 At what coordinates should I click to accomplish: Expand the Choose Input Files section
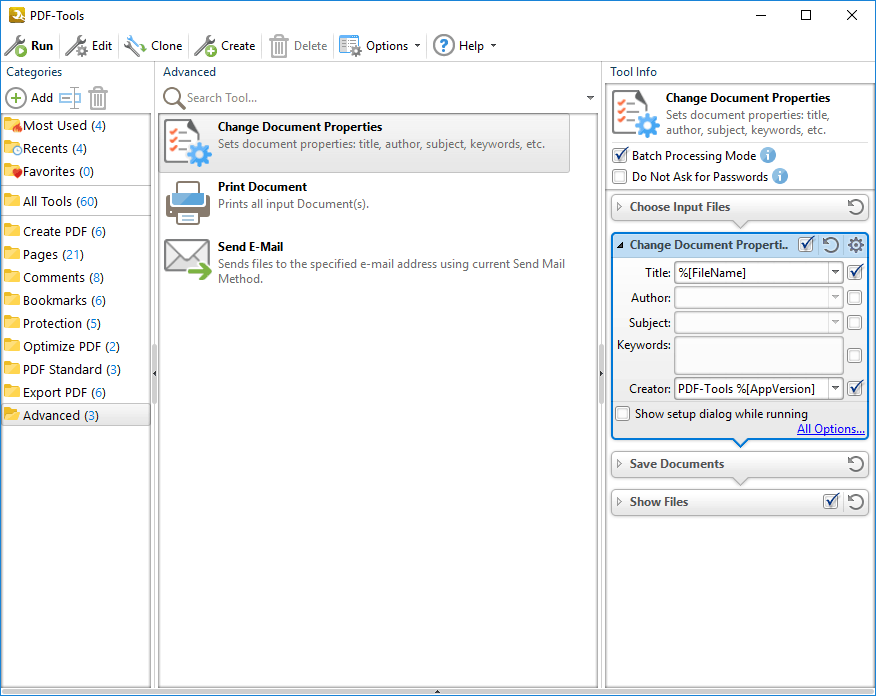620,208
